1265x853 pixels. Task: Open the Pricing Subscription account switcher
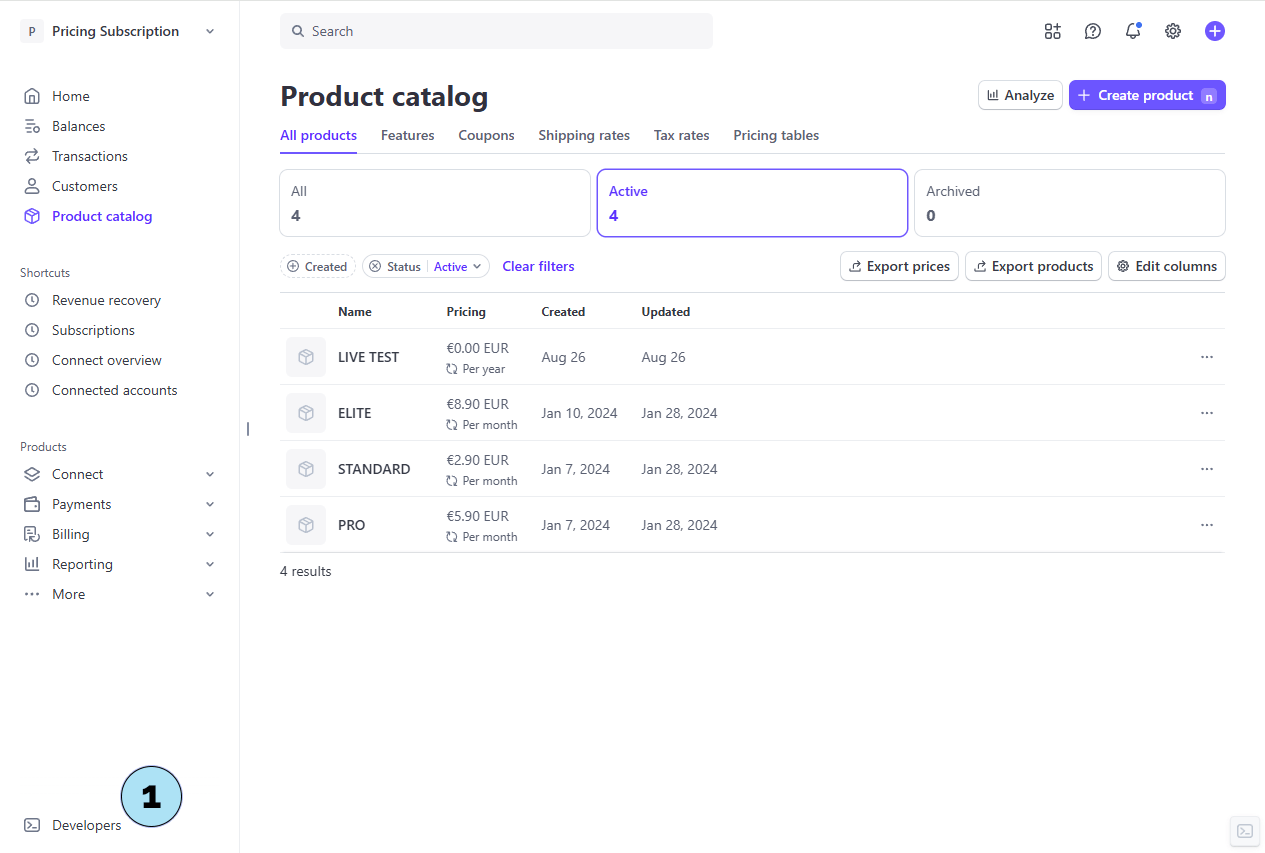point(118,31)
